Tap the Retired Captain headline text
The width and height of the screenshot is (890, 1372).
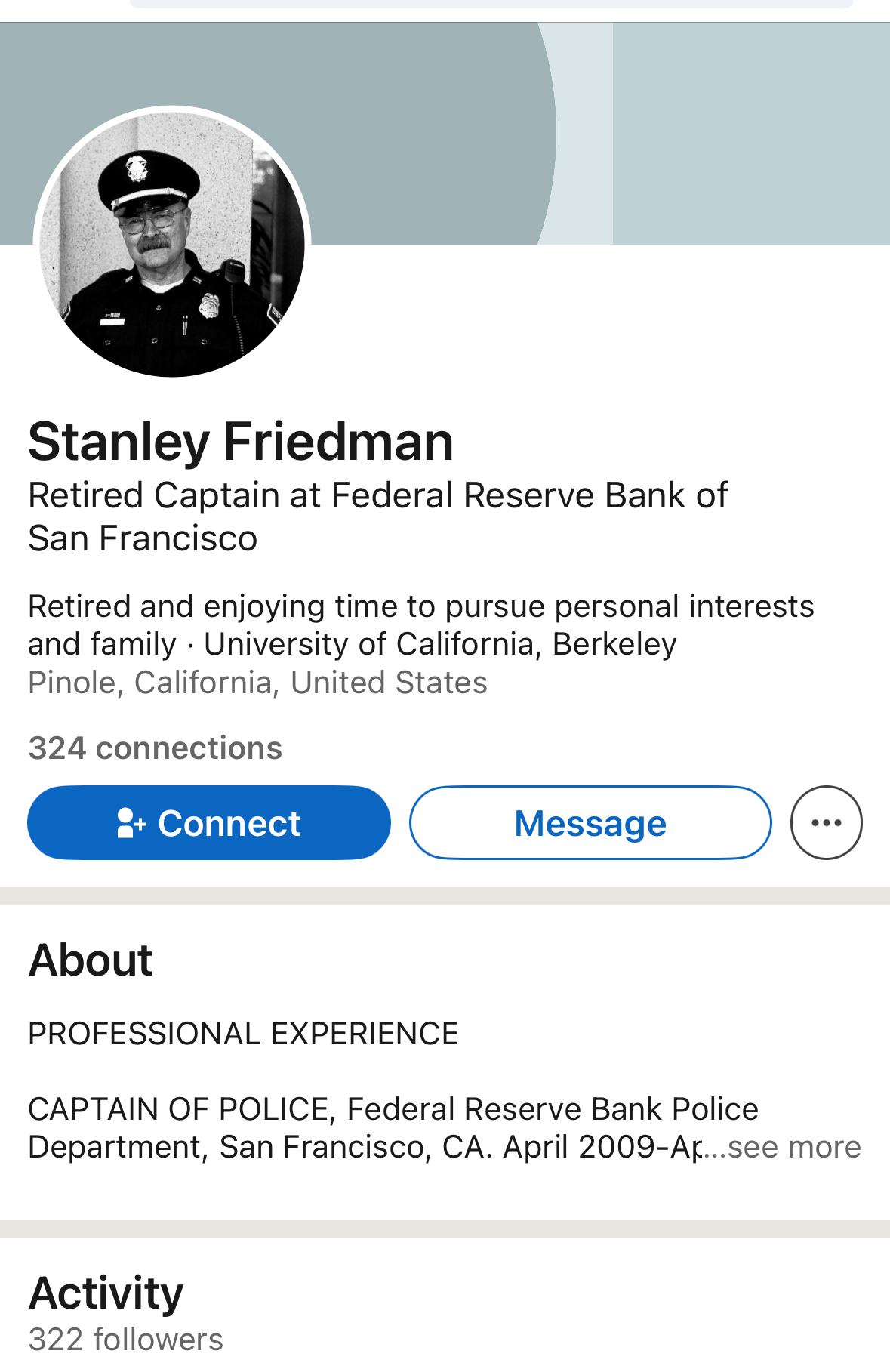pyautogui.click(x=377, y=516)
